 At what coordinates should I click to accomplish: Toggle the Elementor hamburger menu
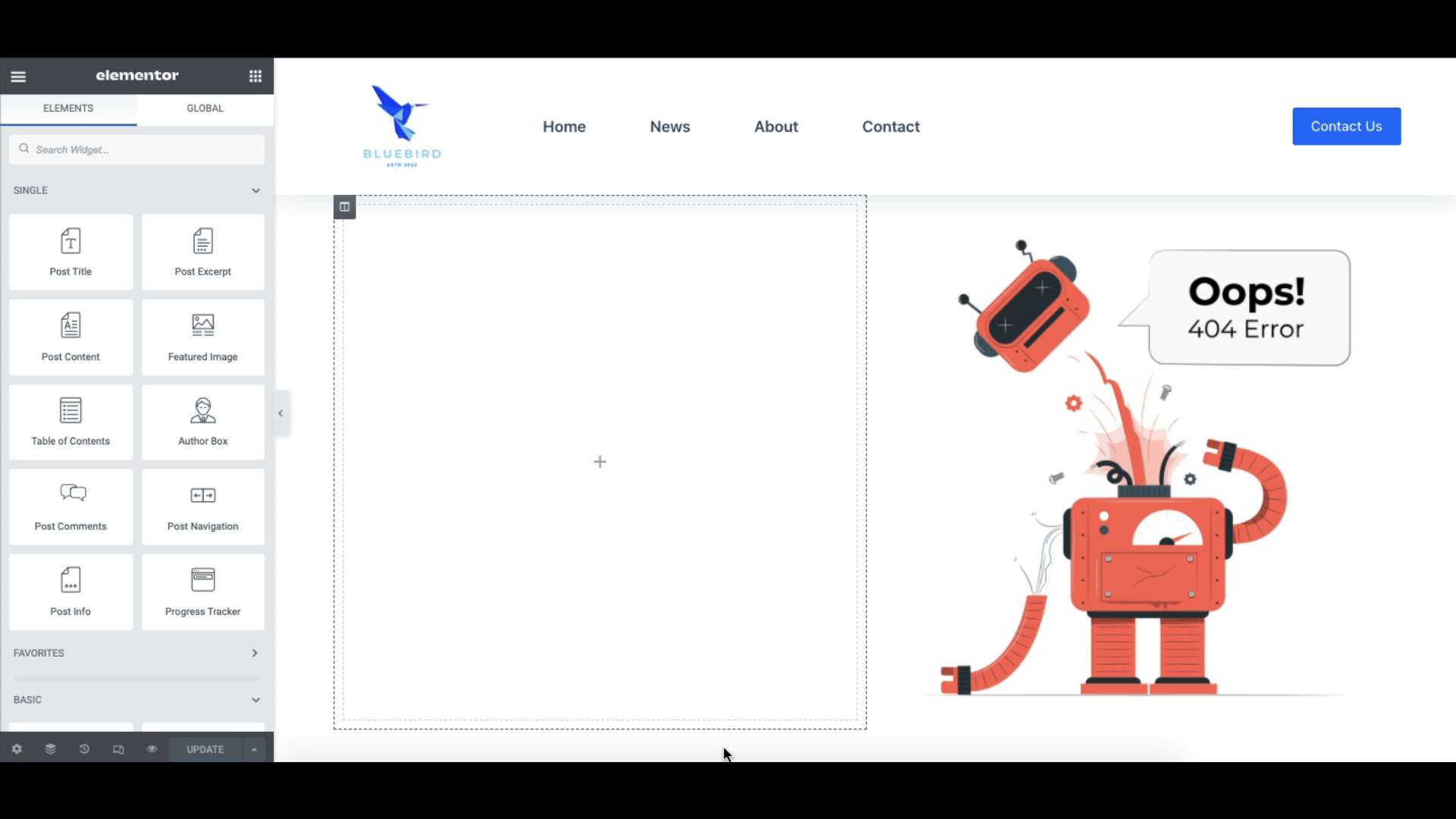18,76
